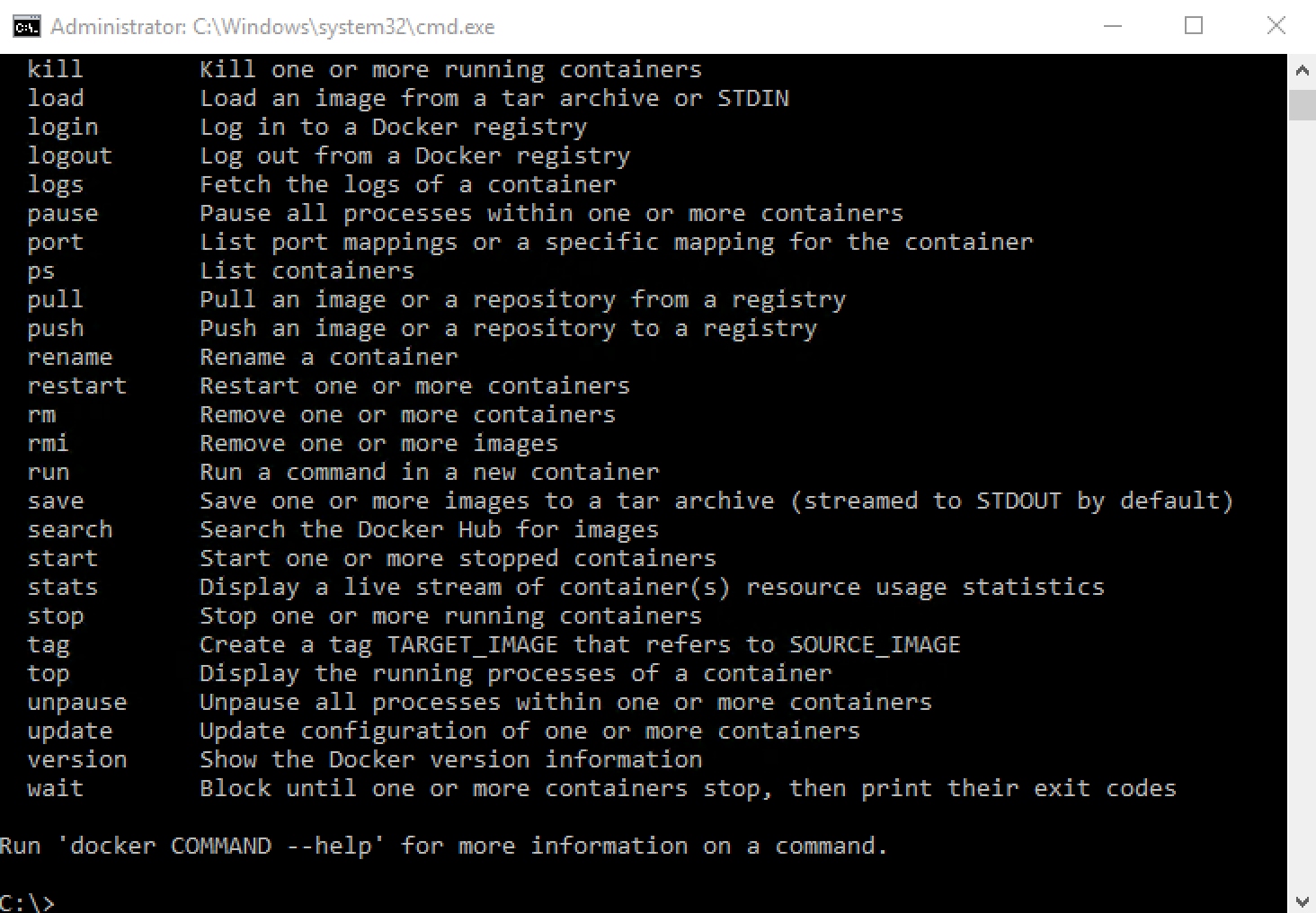
Task: Click 'Unpause all processes within' description
Action: click(x=565, y=702)
